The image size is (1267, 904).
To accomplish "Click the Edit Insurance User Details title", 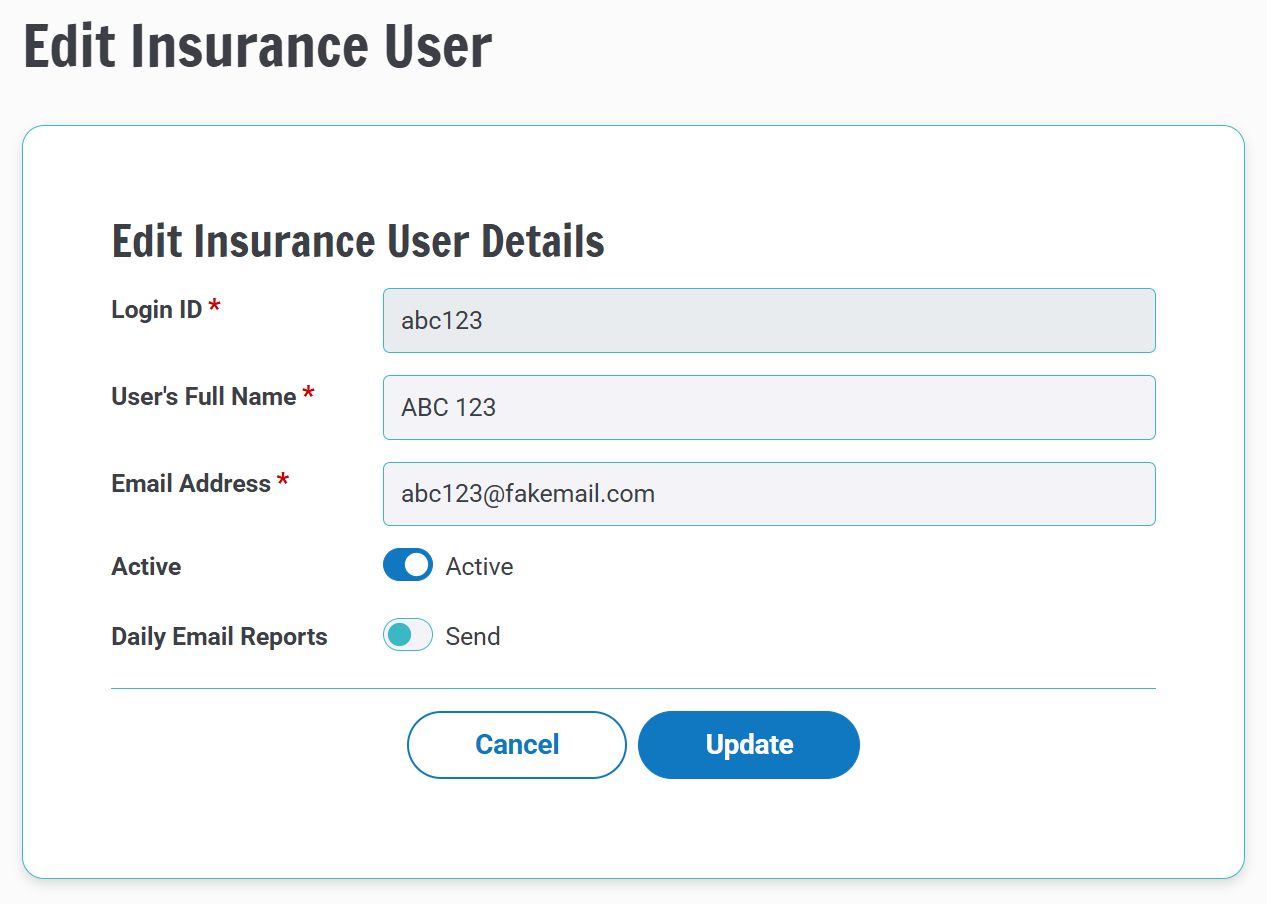I will point(357,240).
